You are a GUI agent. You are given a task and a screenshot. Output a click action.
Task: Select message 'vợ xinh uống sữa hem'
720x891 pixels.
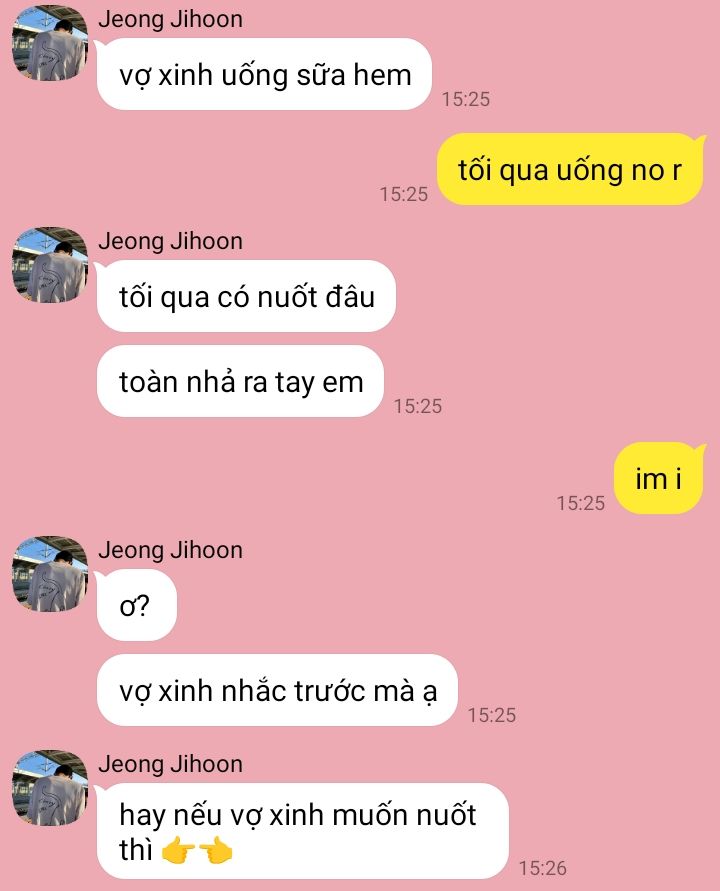tap(264, 74)
